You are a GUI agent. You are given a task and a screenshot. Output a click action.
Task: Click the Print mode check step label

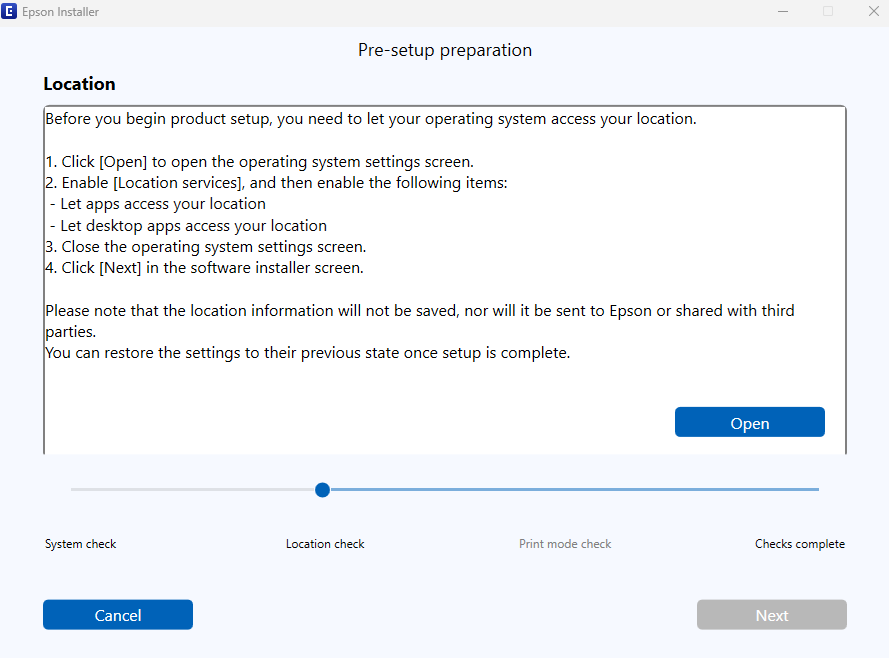[565, 544]
